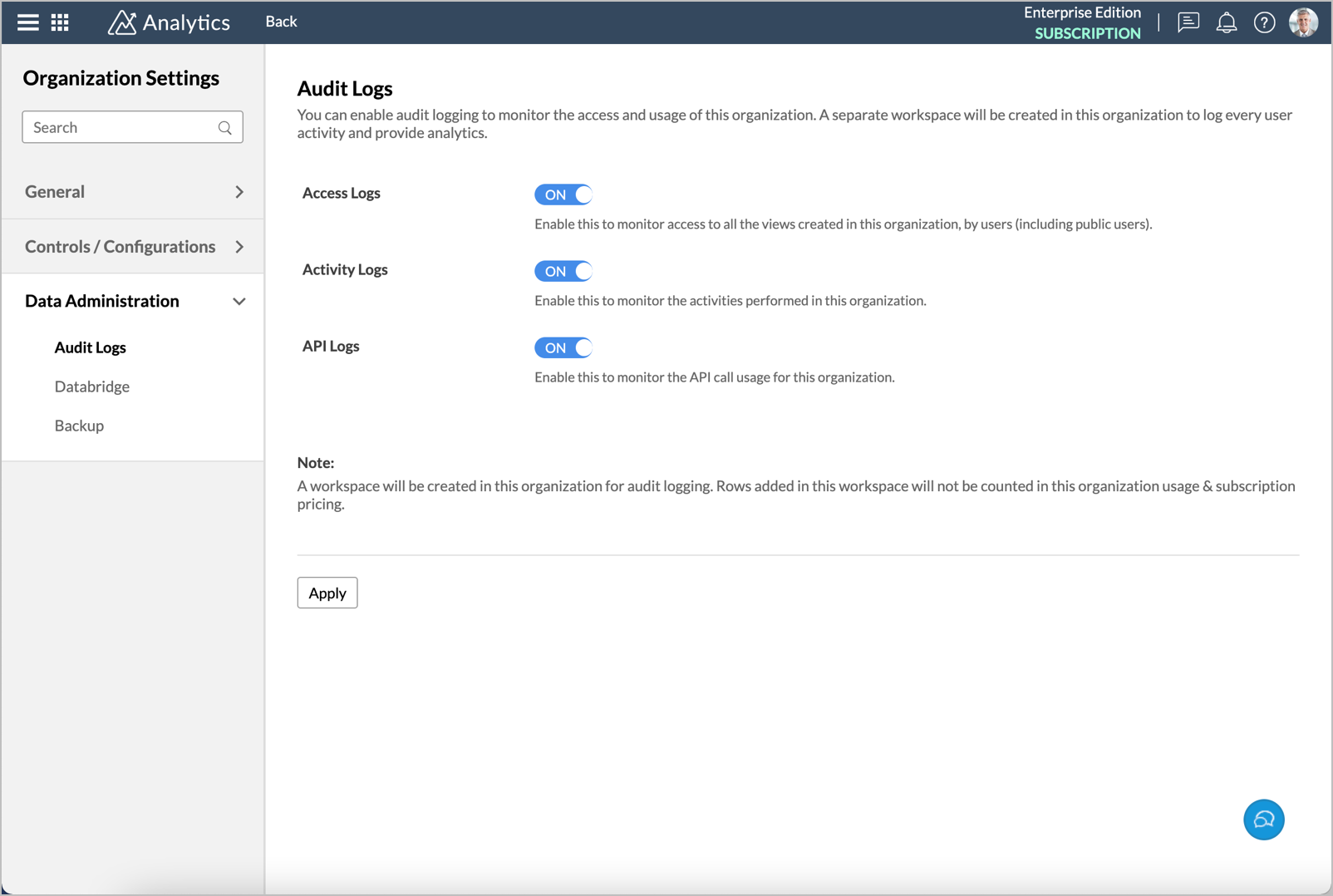This screenshot has width=1333, height=896.
Task: Turn off the Access Logs toggle
Action: tap(563, 194)
